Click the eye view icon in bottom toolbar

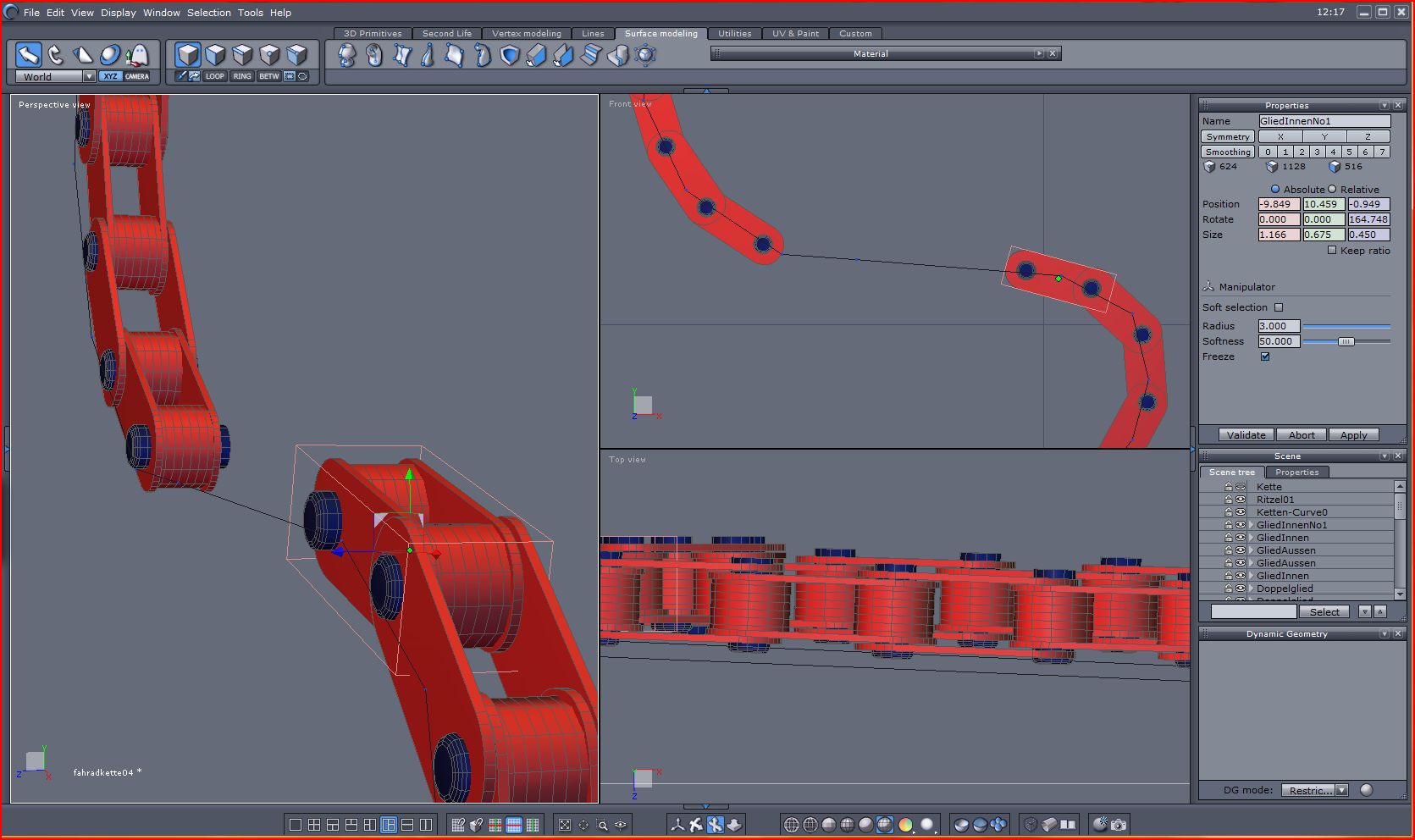coord(621,825)
